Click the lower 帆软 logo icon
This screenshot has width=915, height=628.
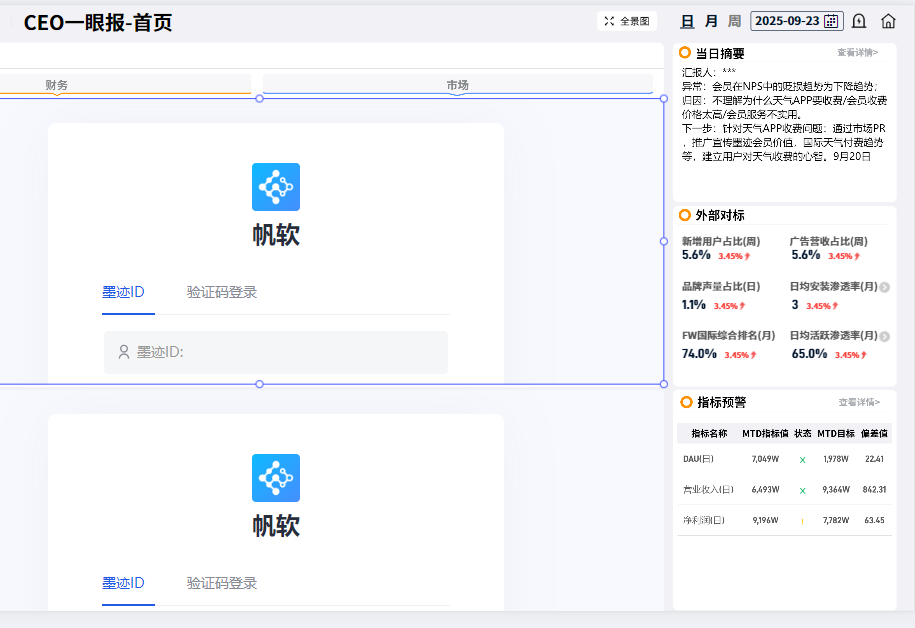[x=276, y=478]
